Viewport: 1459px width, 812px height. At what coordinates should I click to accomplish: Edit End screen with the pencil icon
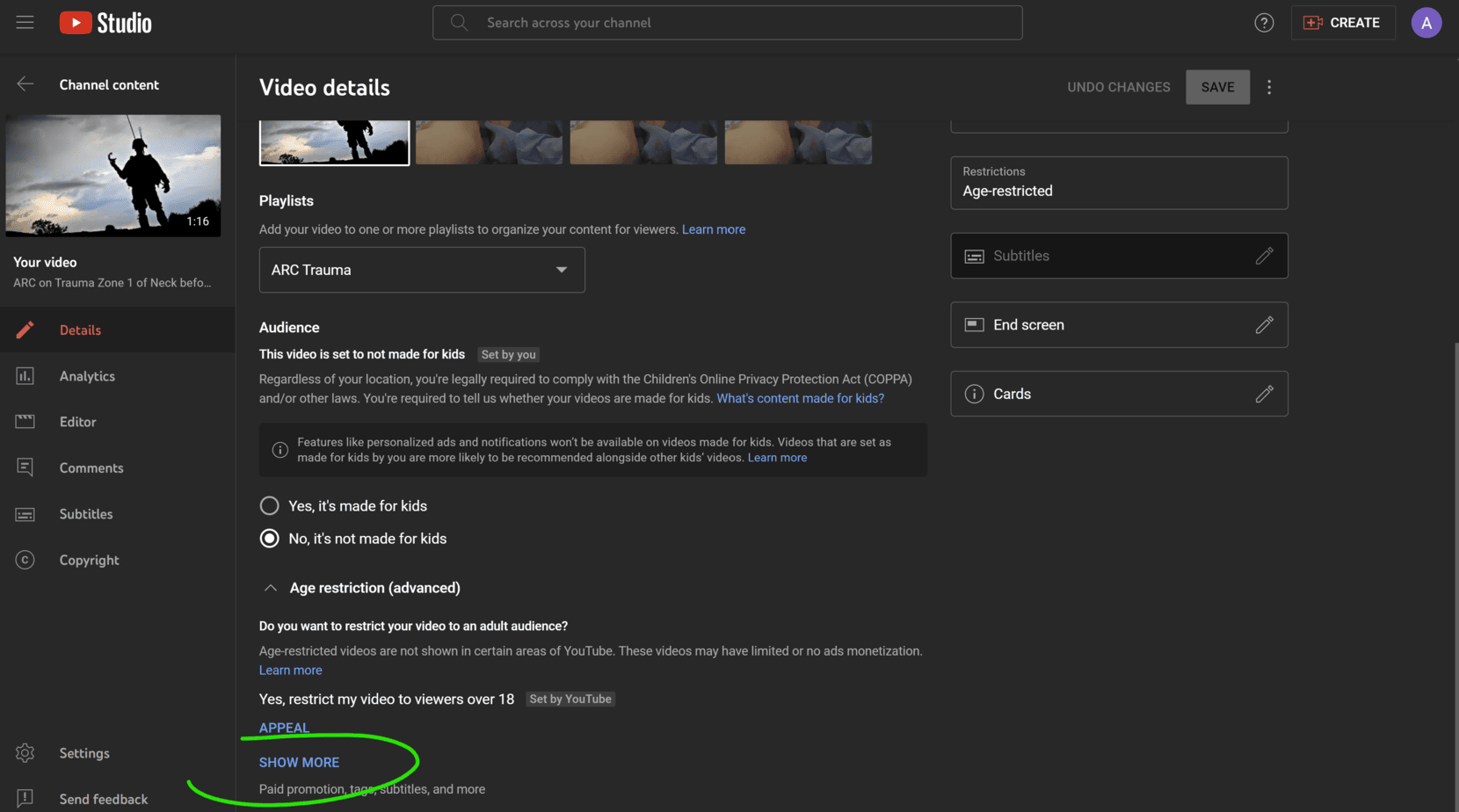(1264, 325)
